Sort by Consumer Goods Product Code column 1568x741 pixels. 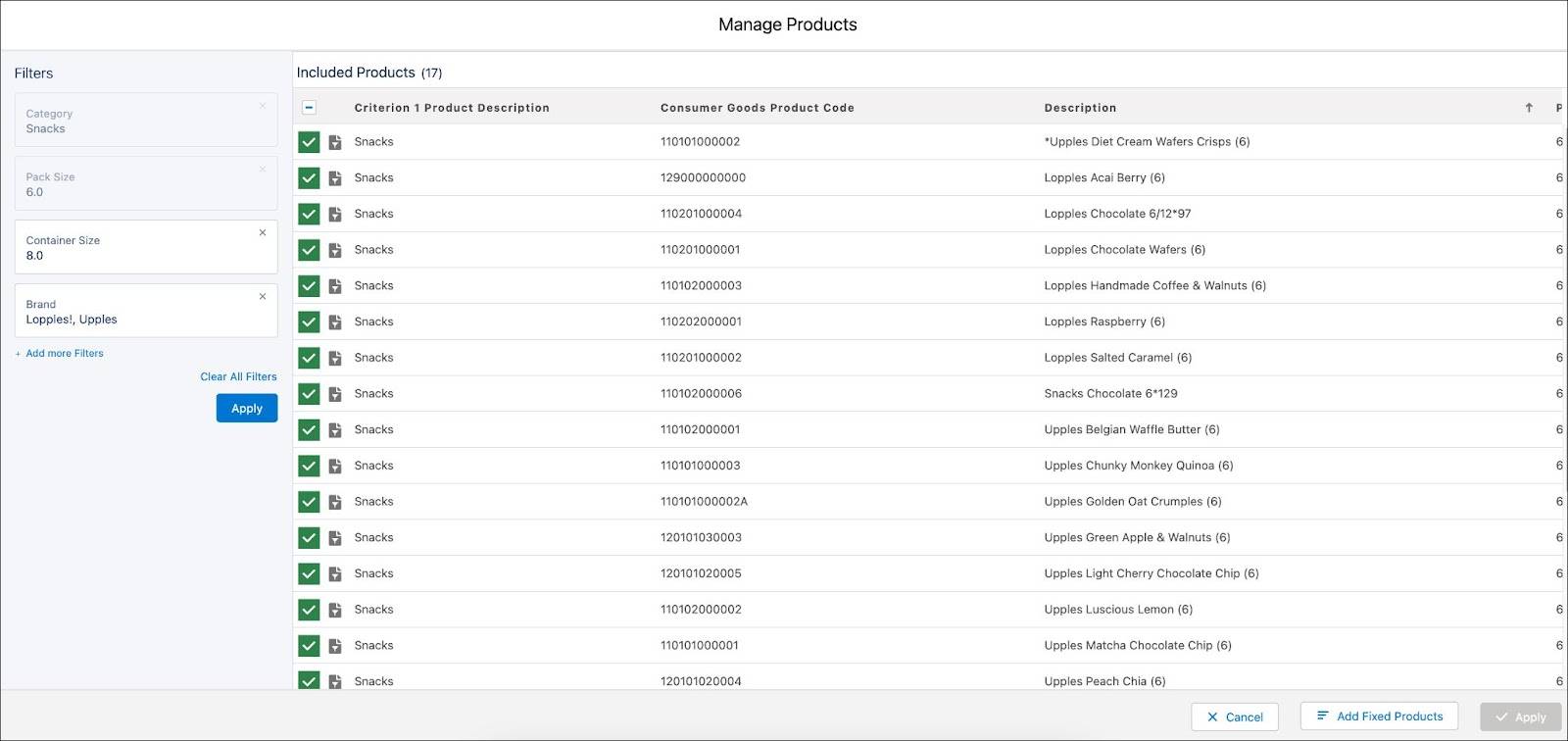758,108
